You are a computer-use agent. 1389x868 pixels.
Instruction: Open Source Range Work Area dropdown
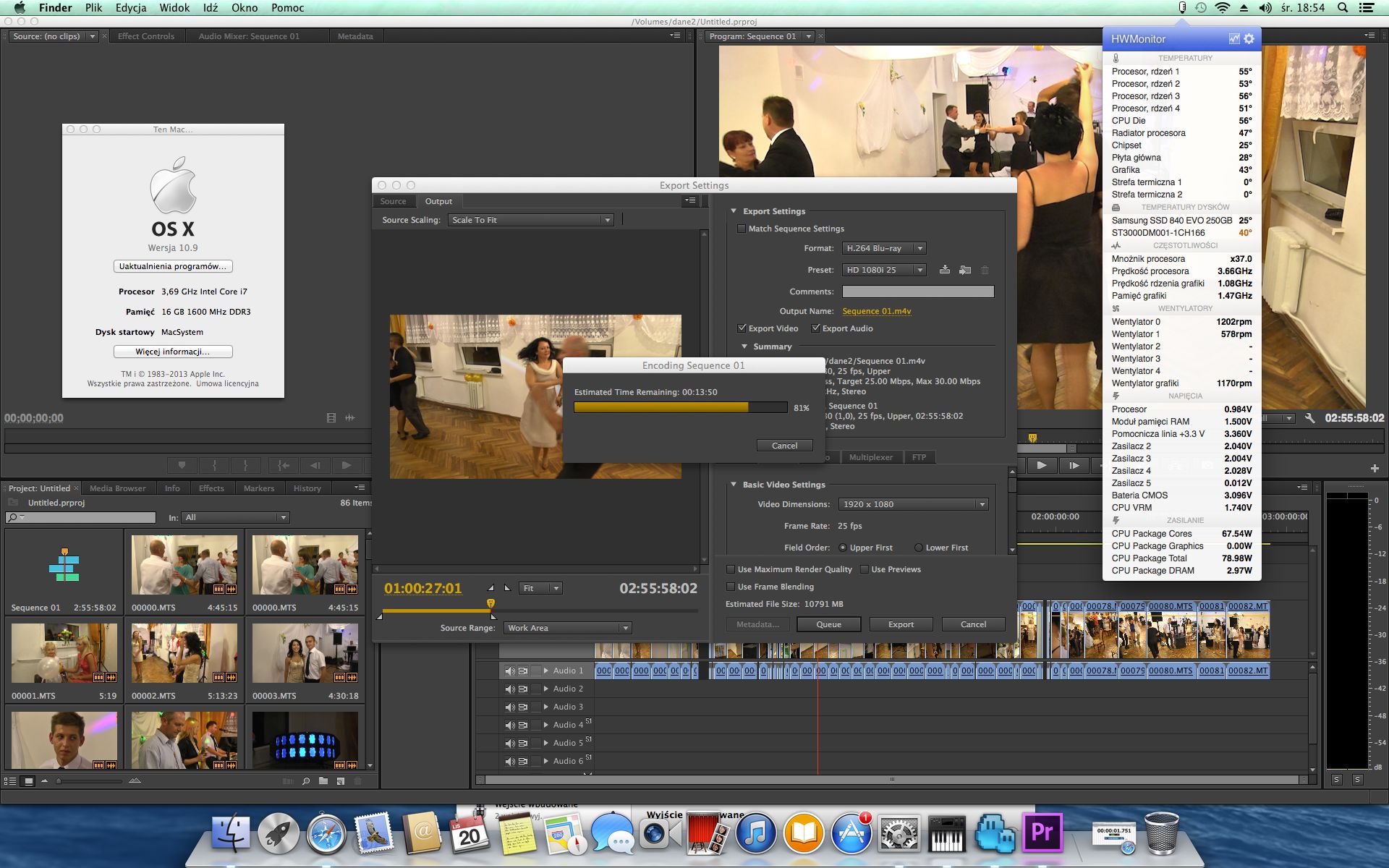[x=568, y=628]
